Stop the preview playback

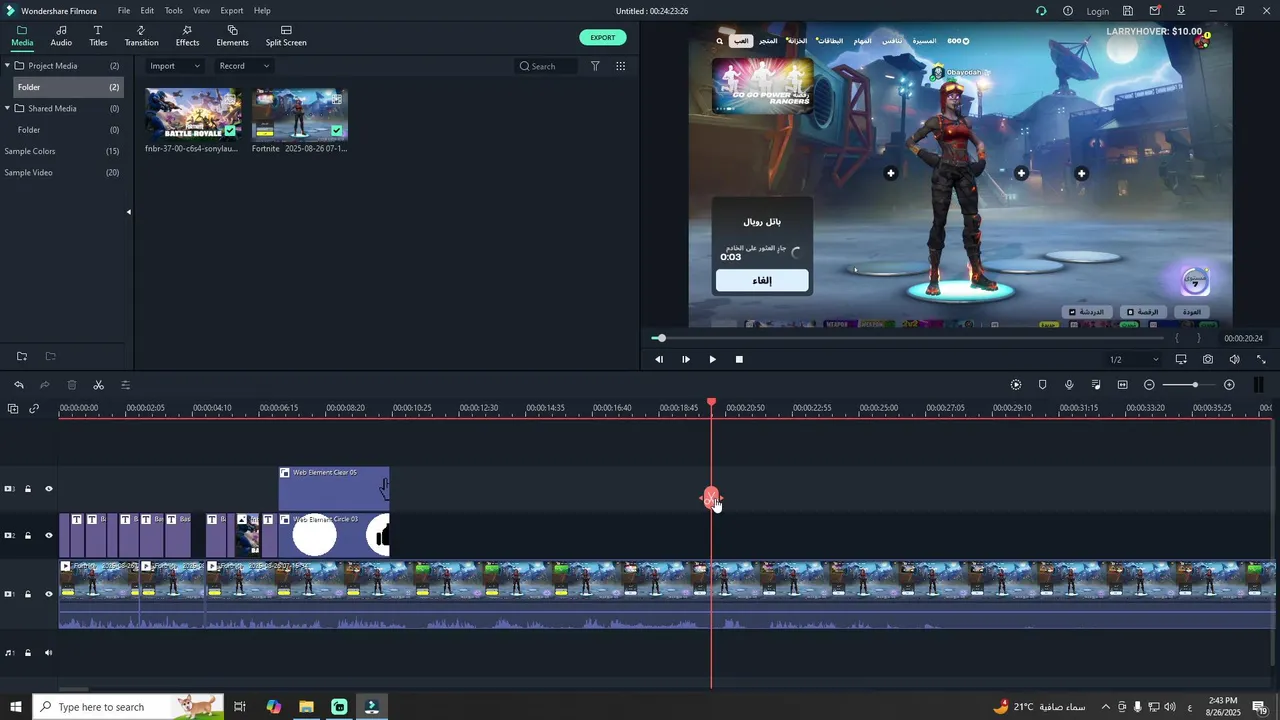[739, 359]
